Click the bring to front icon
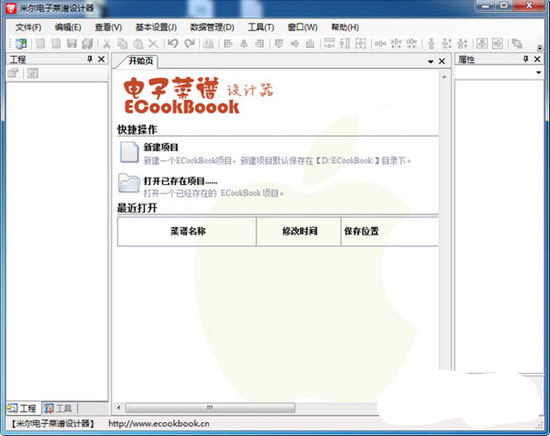The image size is (550, 436). click(x=482, y=43)
